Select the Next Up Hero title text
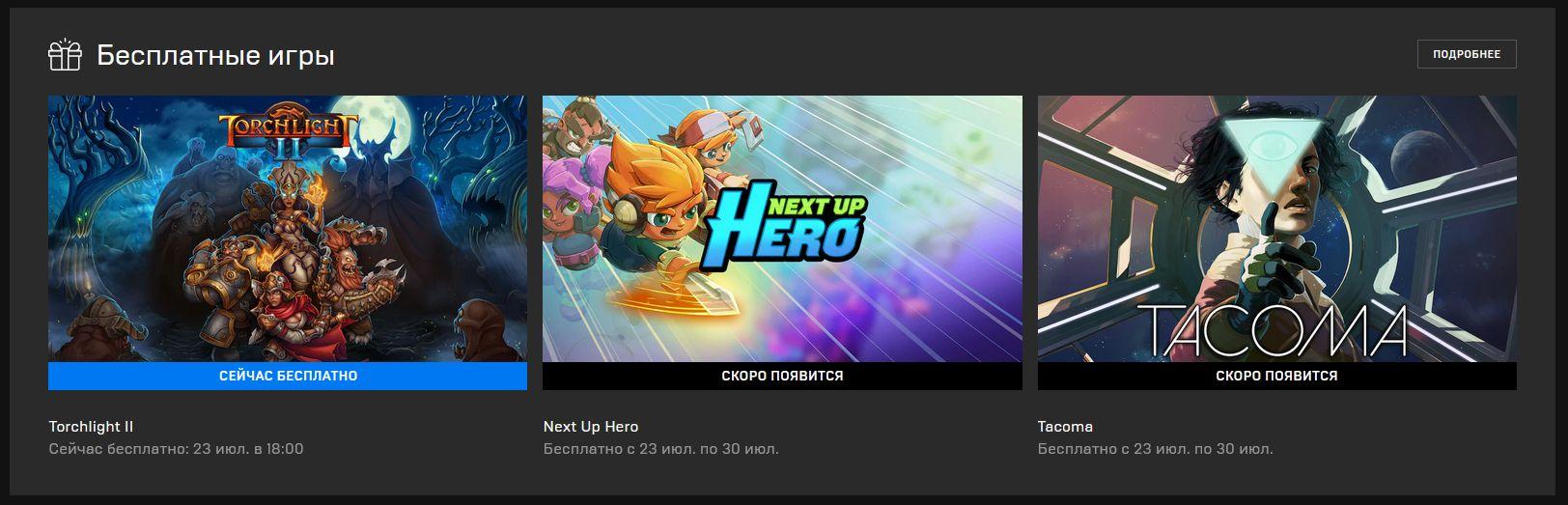The image size is (1568, 505). pyautogui.click(x=591, y=427)
